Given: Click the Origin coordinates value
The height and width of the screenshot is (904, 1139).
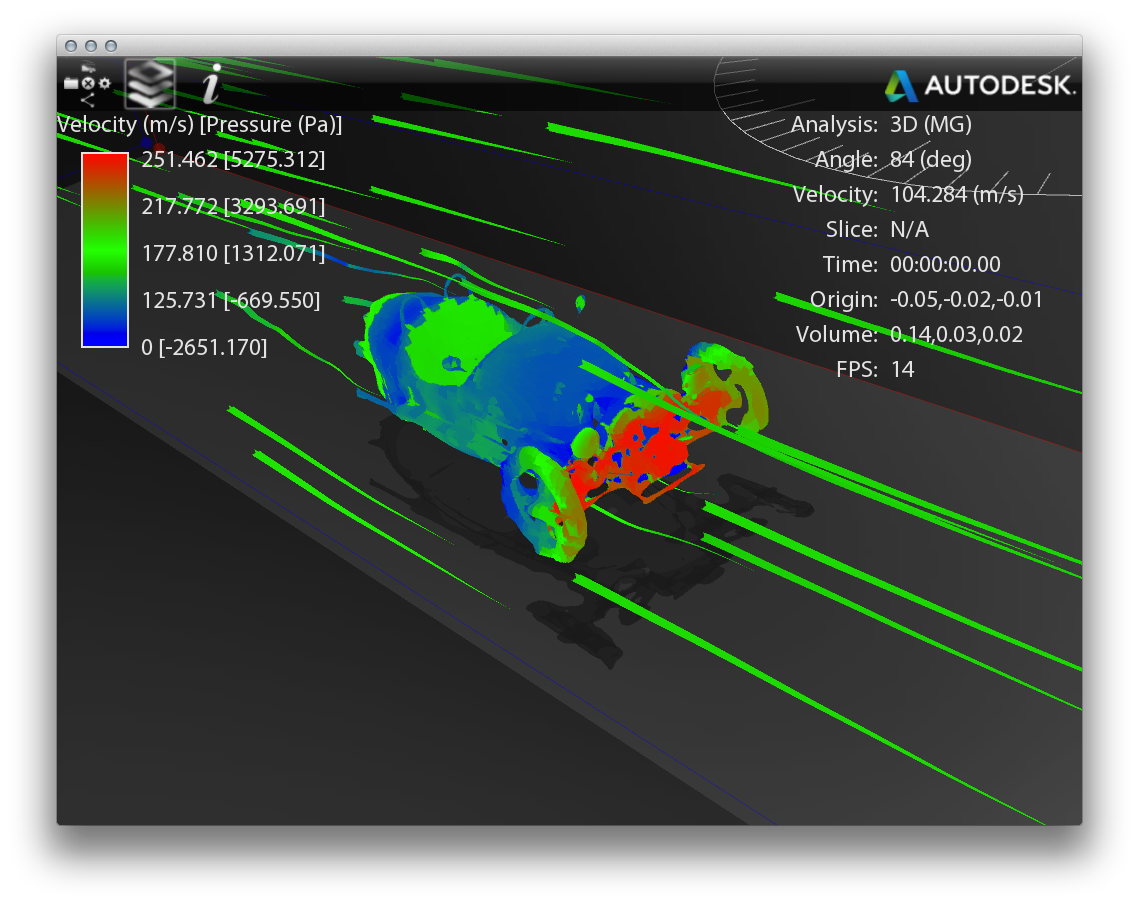Looking at the screenshot, I should tap(966, 300).
